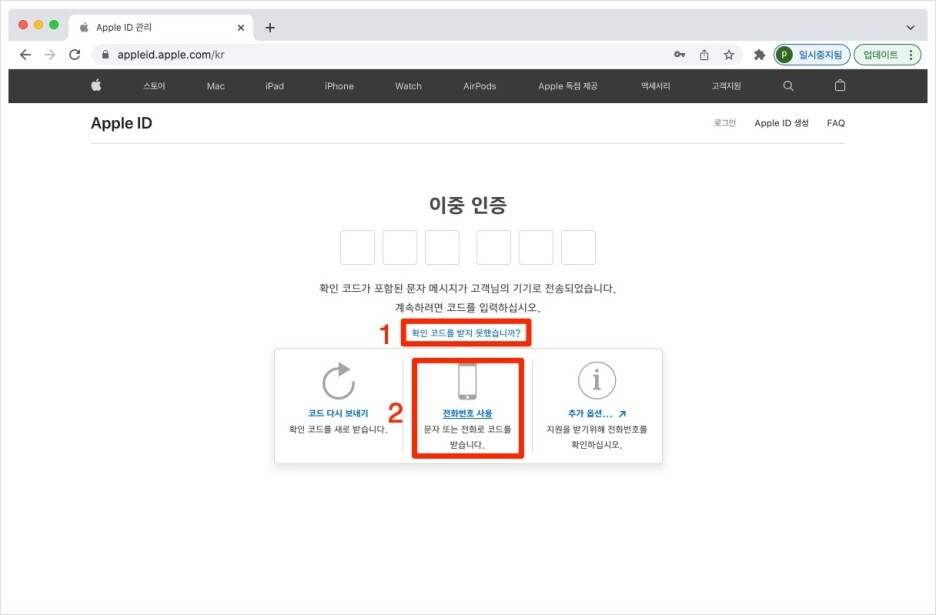
Task: Click the info circle icon for 추가 옵션
Action: coord(596,380)
